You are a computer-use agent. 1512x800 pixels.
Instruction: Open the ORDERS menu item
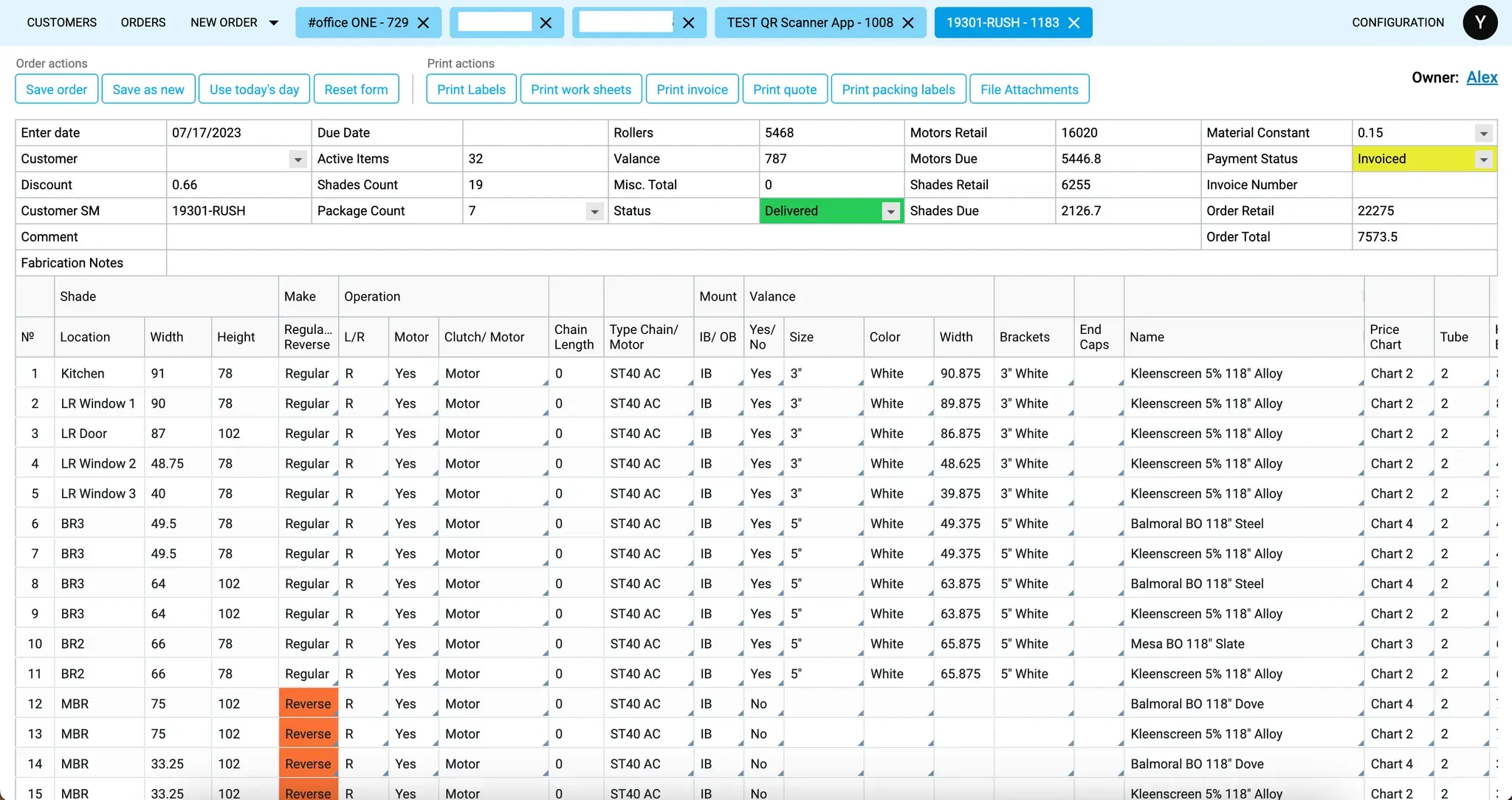click(x=143, y=23)
